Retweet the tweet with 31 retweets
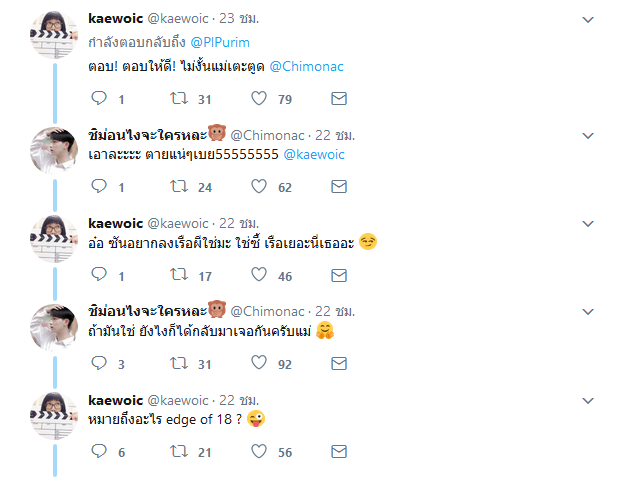The height and width of the screenshot is (477, 625). 180,99
